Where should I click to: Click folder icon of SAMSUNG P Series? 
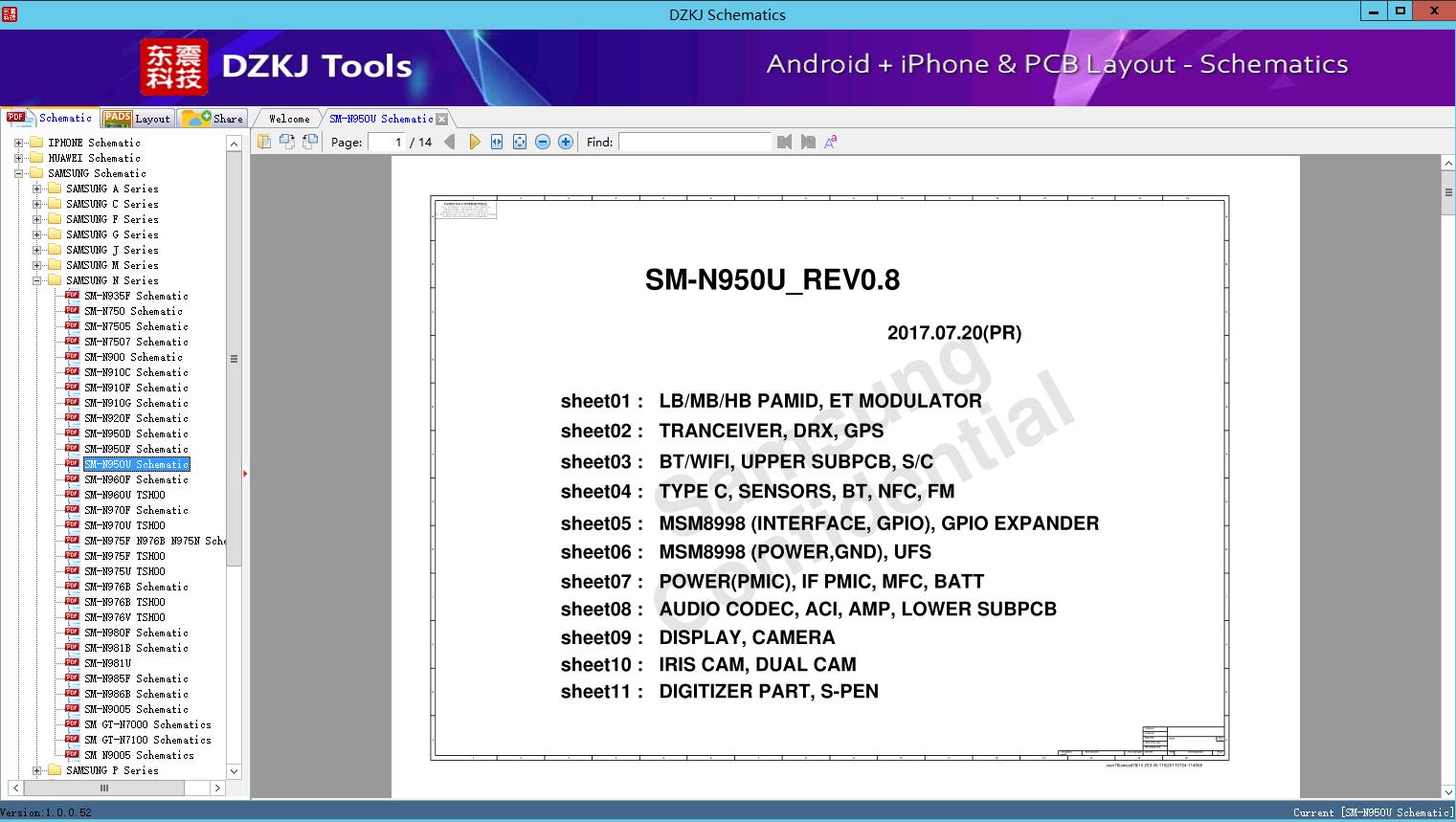[55, 770]
